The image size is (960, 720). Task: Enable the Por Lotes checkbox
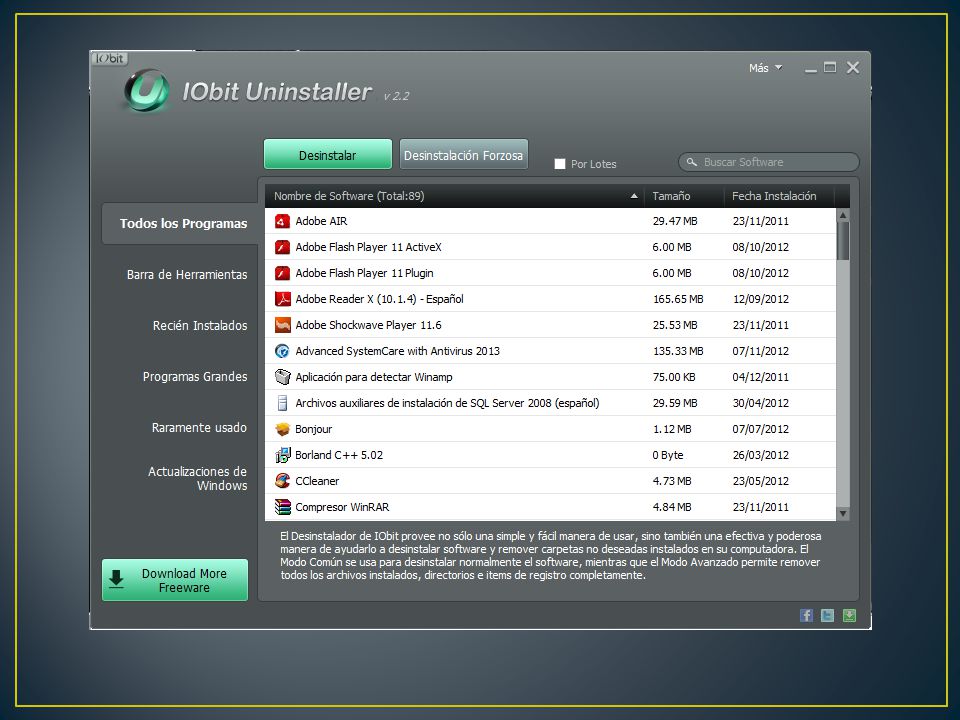tap(560, 164)
